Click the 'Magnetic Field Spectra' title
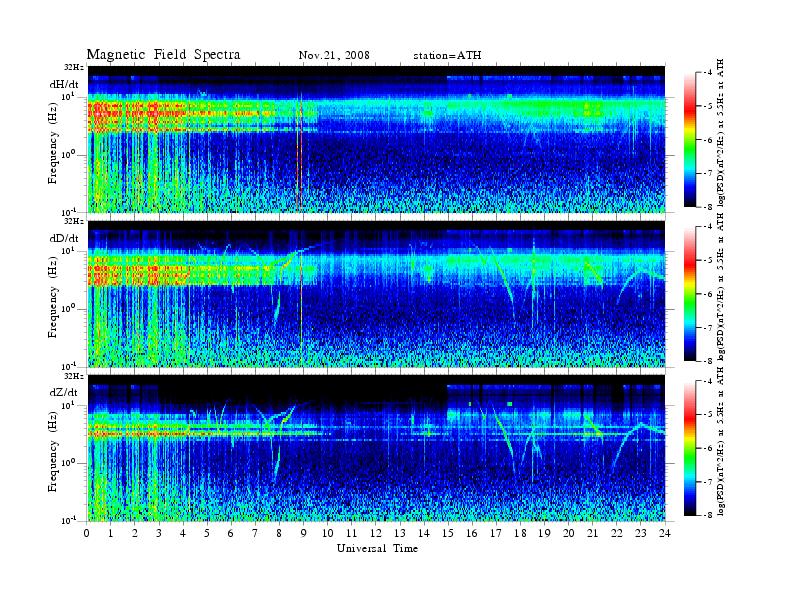The height and width of the screenshot is (612, 792). point(163,55)
